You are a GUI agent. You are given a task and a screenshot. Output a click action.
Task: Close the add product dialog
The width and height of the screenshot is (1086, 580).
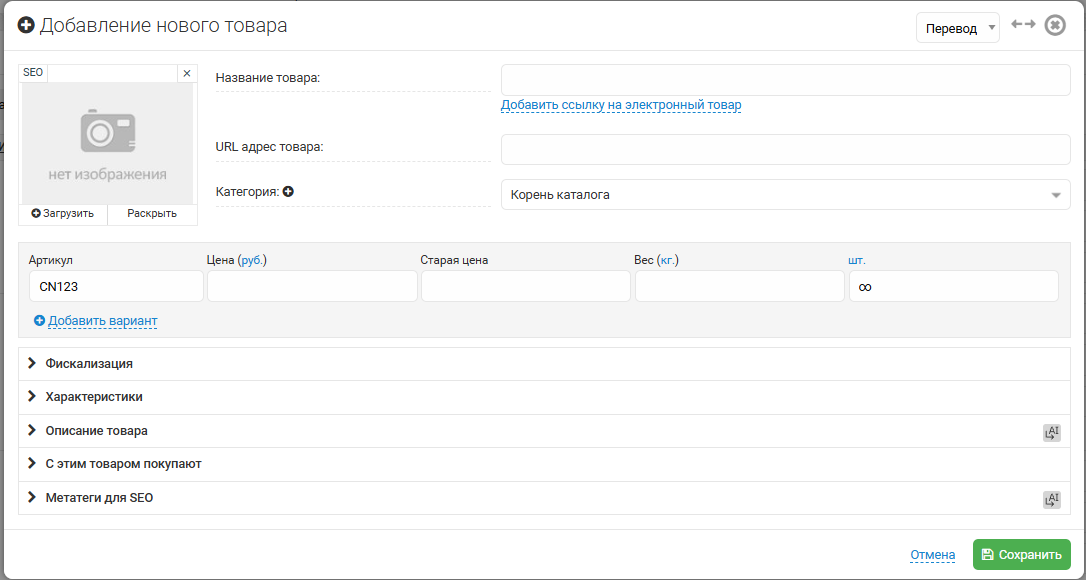[x=1055, y=26]
